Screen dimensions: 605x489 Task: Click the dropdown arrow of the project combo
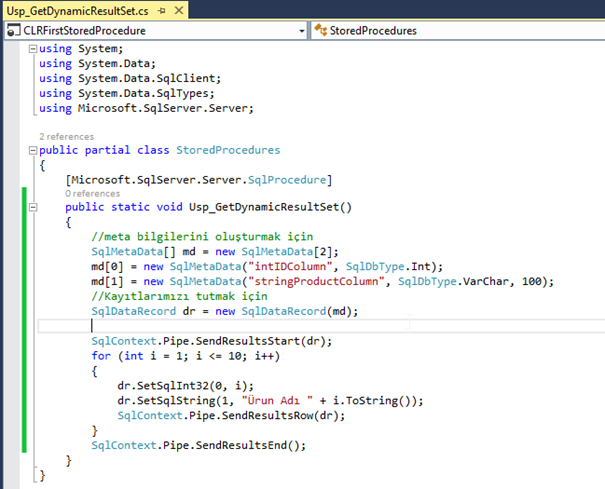[302, 31]
